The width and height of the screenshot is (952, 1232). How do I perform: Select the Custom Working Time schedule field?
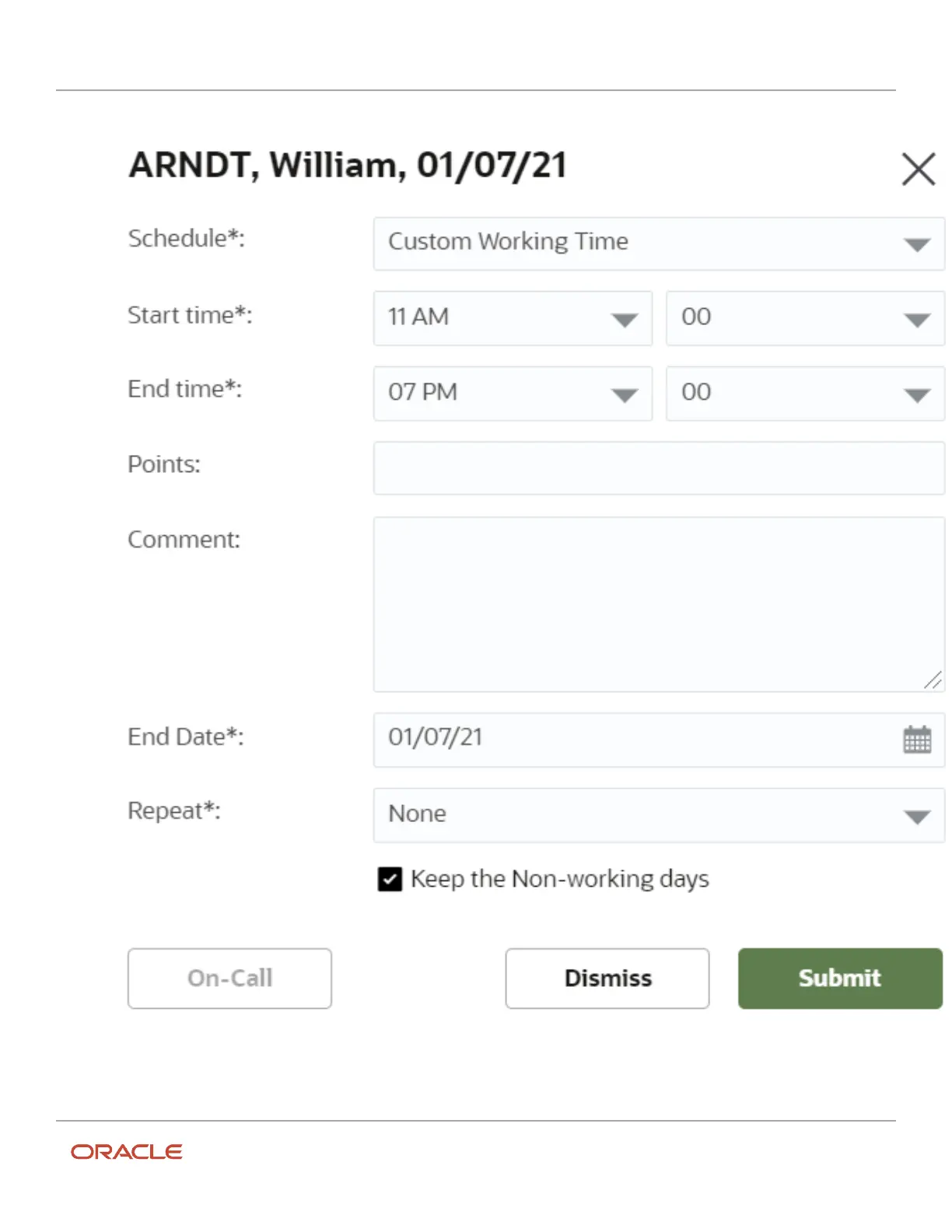pyautogui.click(x=659, y=243)
